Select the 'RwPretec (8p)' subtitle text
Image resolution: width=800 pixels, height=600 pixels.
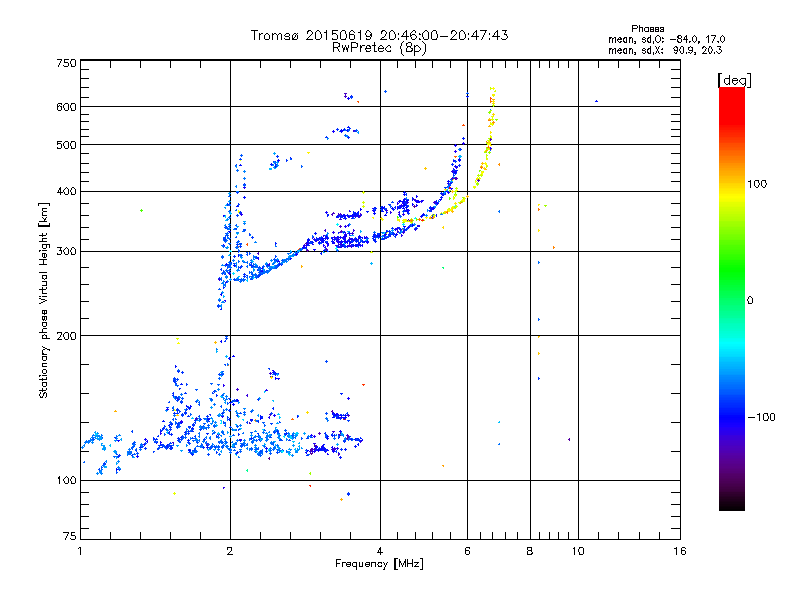(379, 48)
